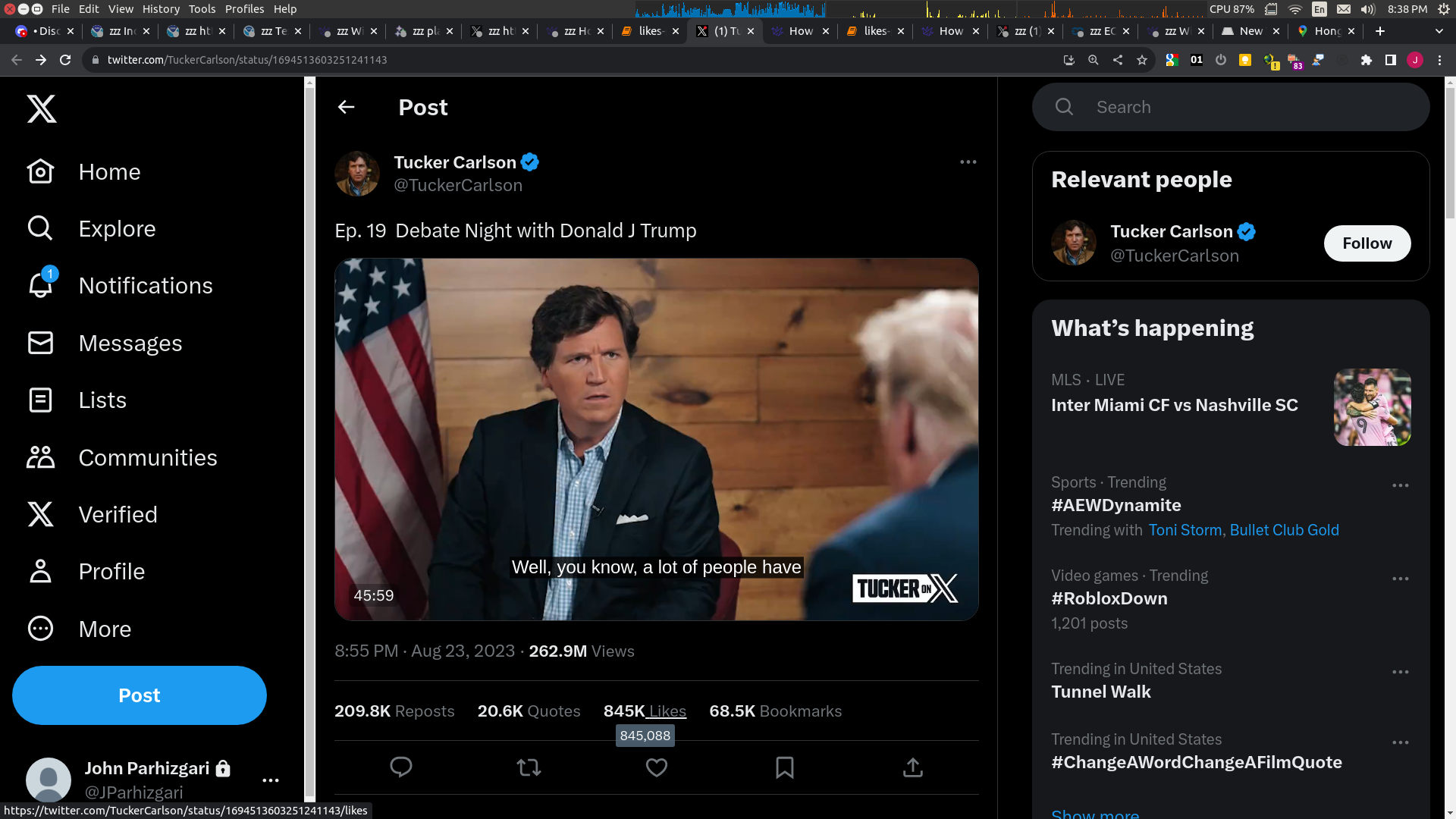
Task: Open Tucker Carlson's name in Relevant people
Action: 1172,231
